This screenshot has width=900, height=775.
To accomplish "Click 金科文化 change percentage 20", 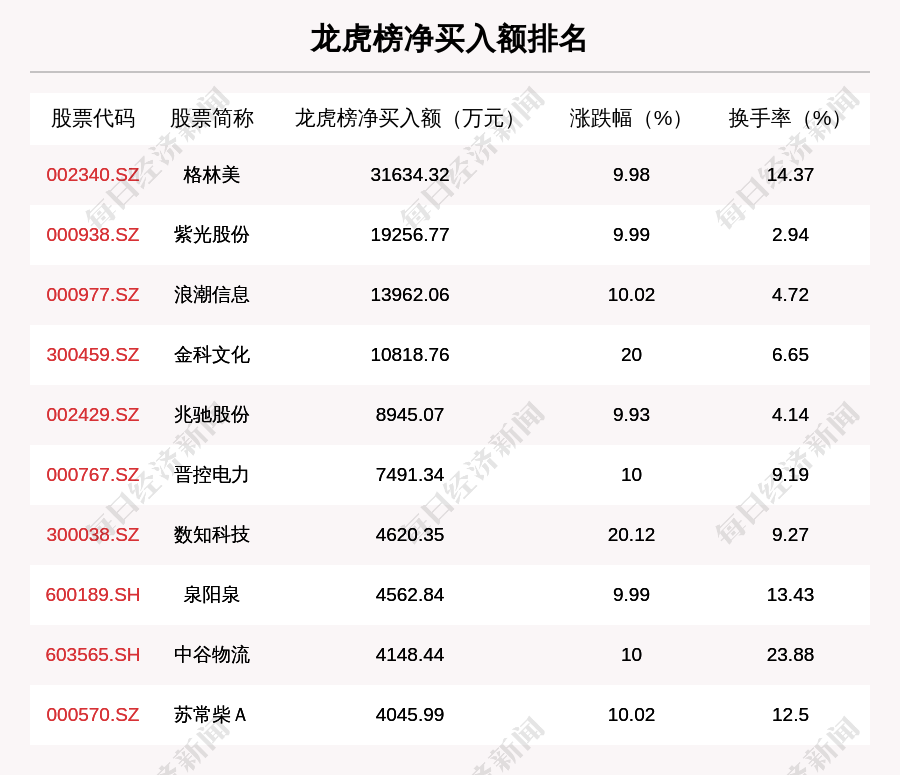I will pyautogui.click(x=631, y=355).
